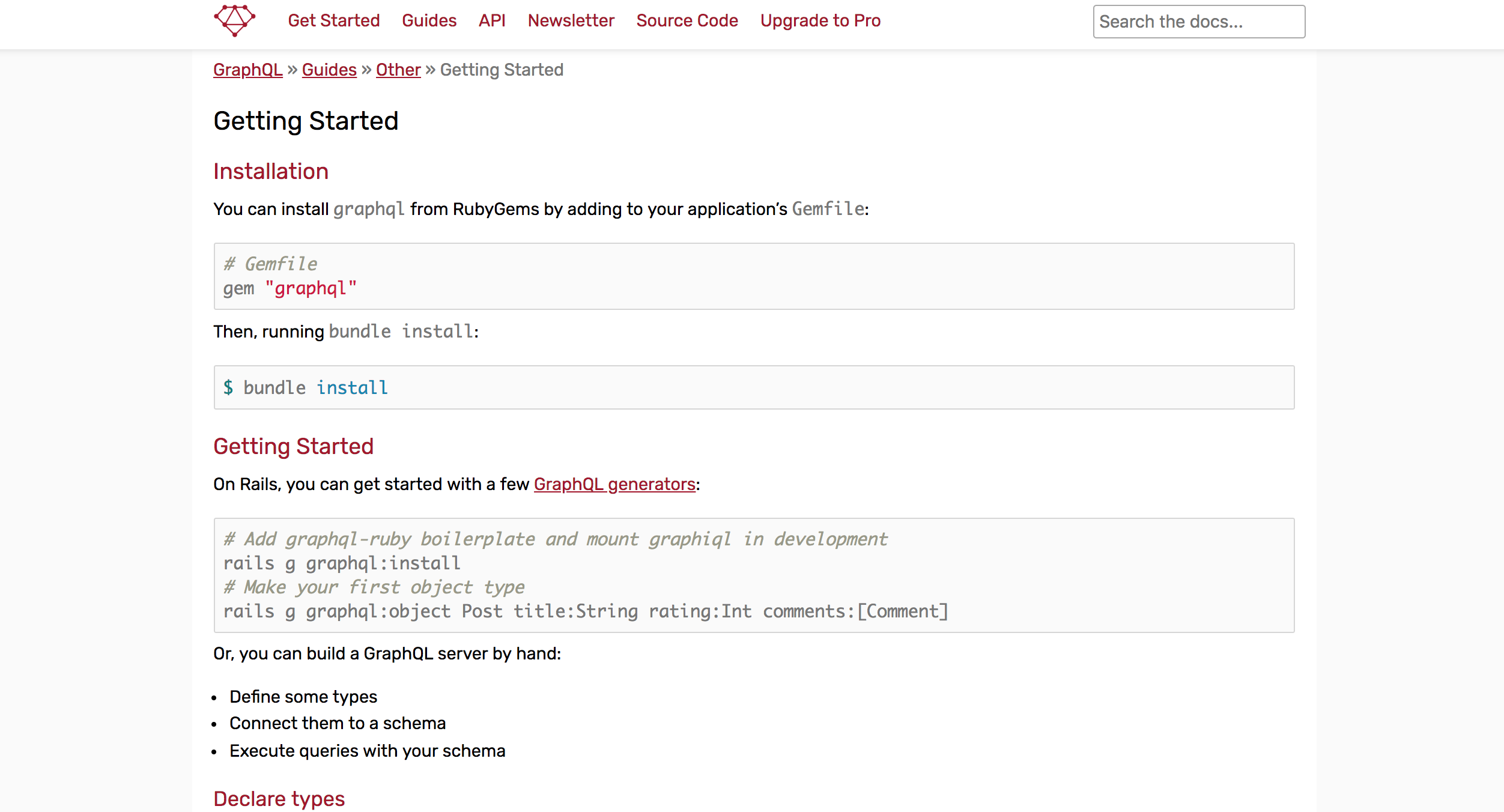Open the Newsletter nav link
The width and height of the screenshot is (1504, 812).
(571, 20)
